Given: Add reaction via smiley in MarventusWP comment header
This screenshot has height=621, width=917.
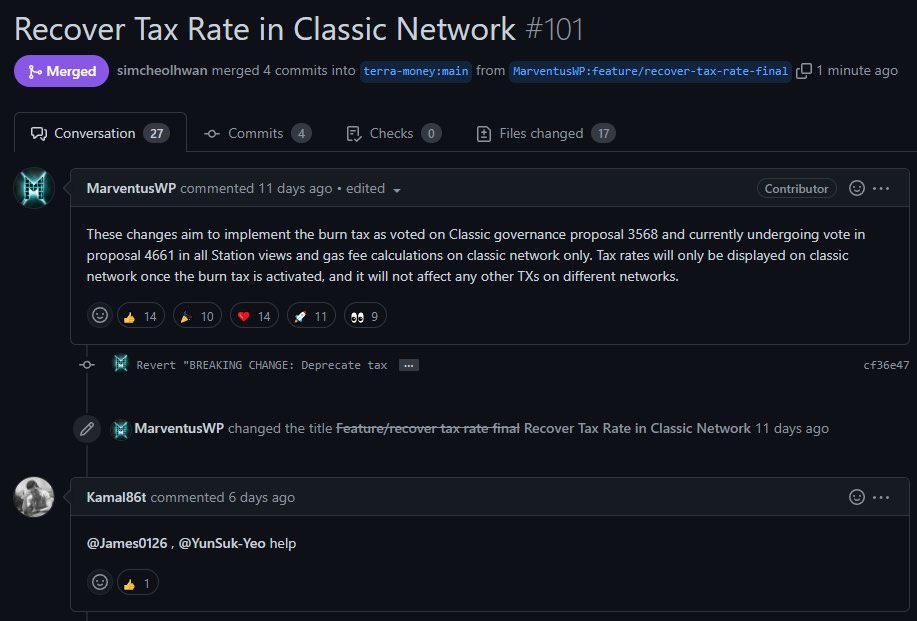Looking at the screenshot, I should pos(857,188).
